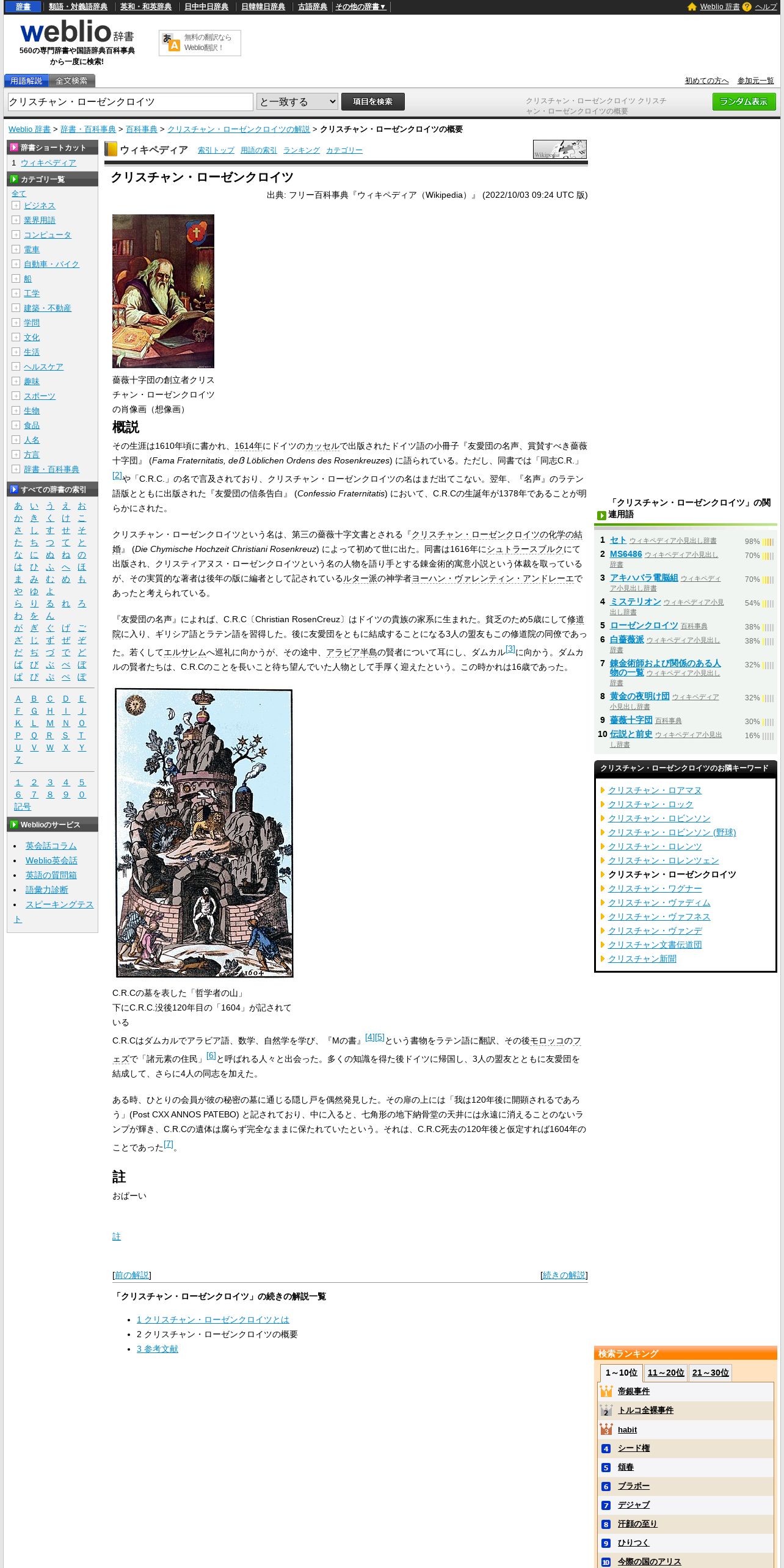Expand the スポーツ category plus box
Screen dimensions: 784x1568
tap(16, 396)
